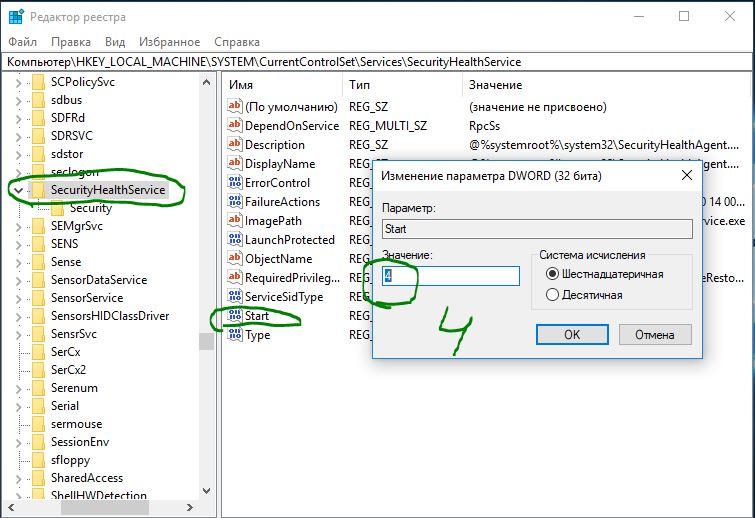Select Десятичная radio button
This screenshot has height=518, width=755.
coord(552,295)
